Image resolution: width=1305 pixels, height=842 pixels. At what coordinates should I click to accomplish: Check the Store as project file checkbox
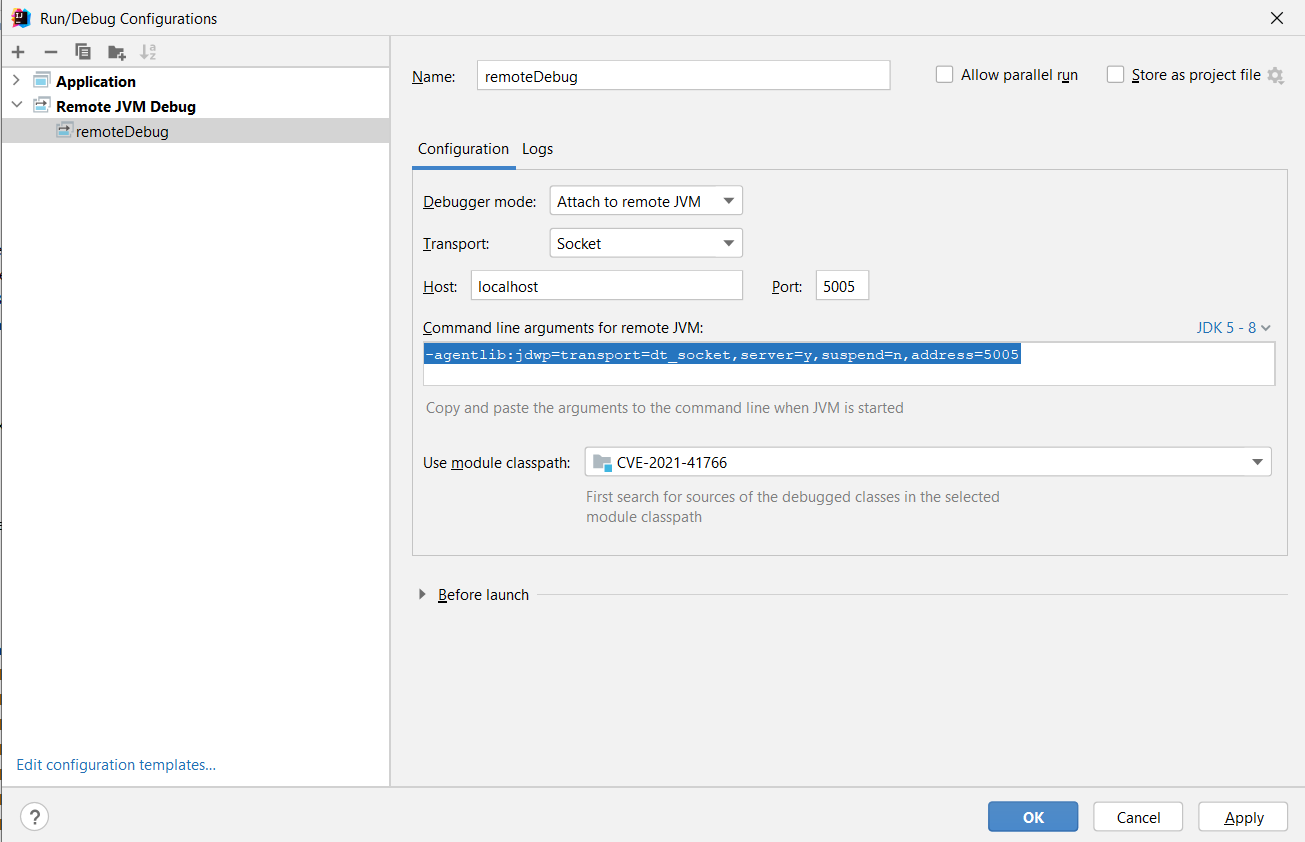click(1115, 75)
